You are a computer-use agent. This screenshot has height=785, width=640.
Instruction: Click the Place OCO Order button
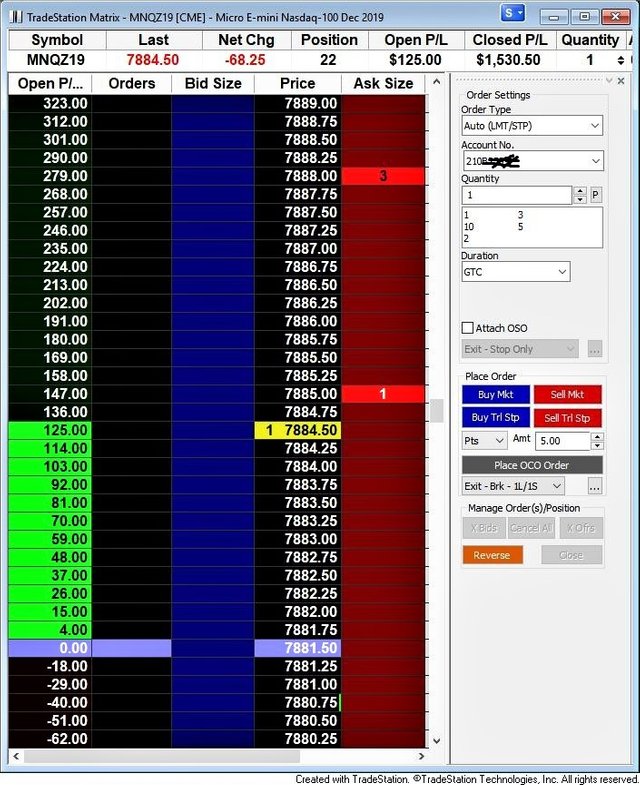point(532,465)
